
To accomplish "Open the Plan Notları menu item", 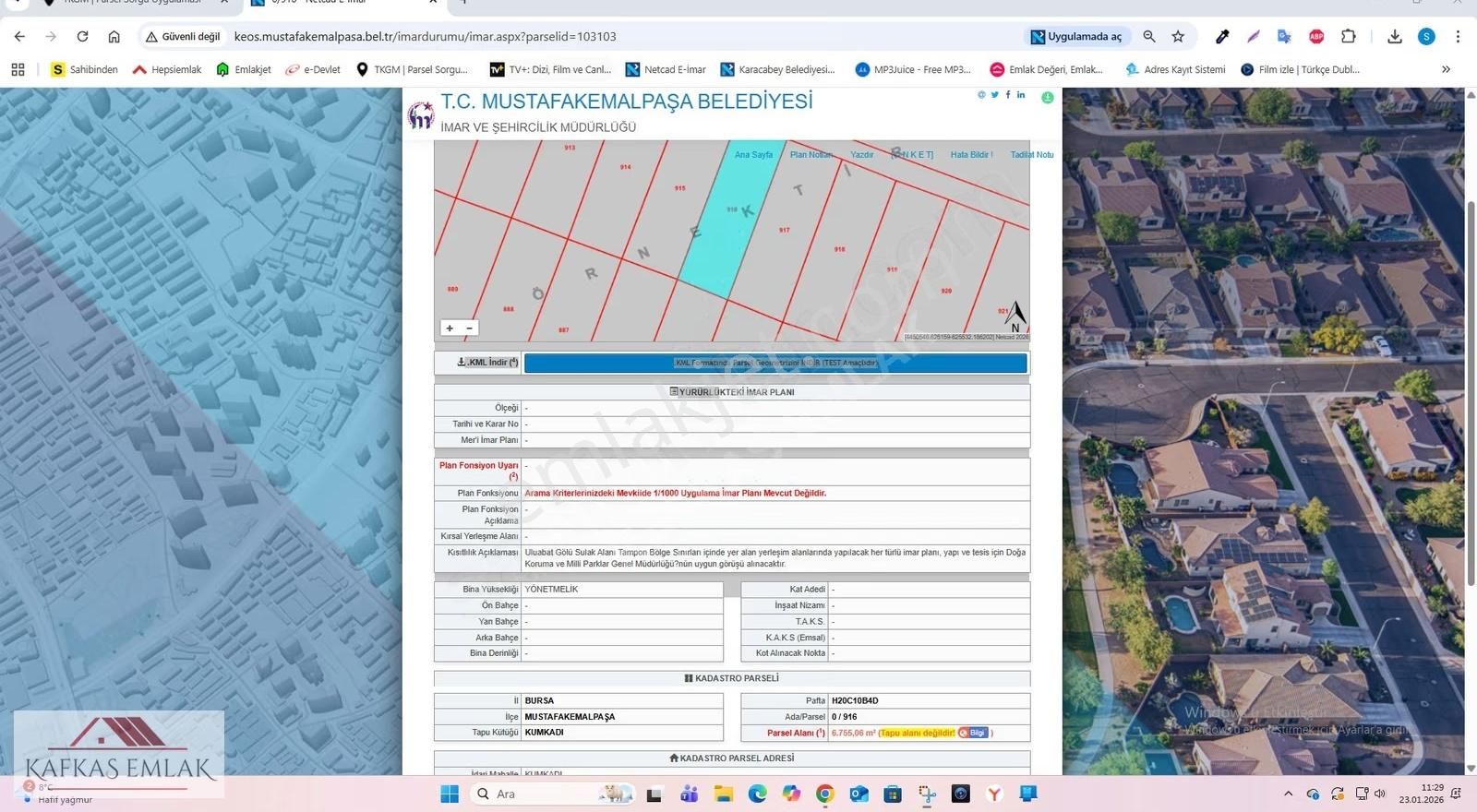I will [x=811, y=155].
